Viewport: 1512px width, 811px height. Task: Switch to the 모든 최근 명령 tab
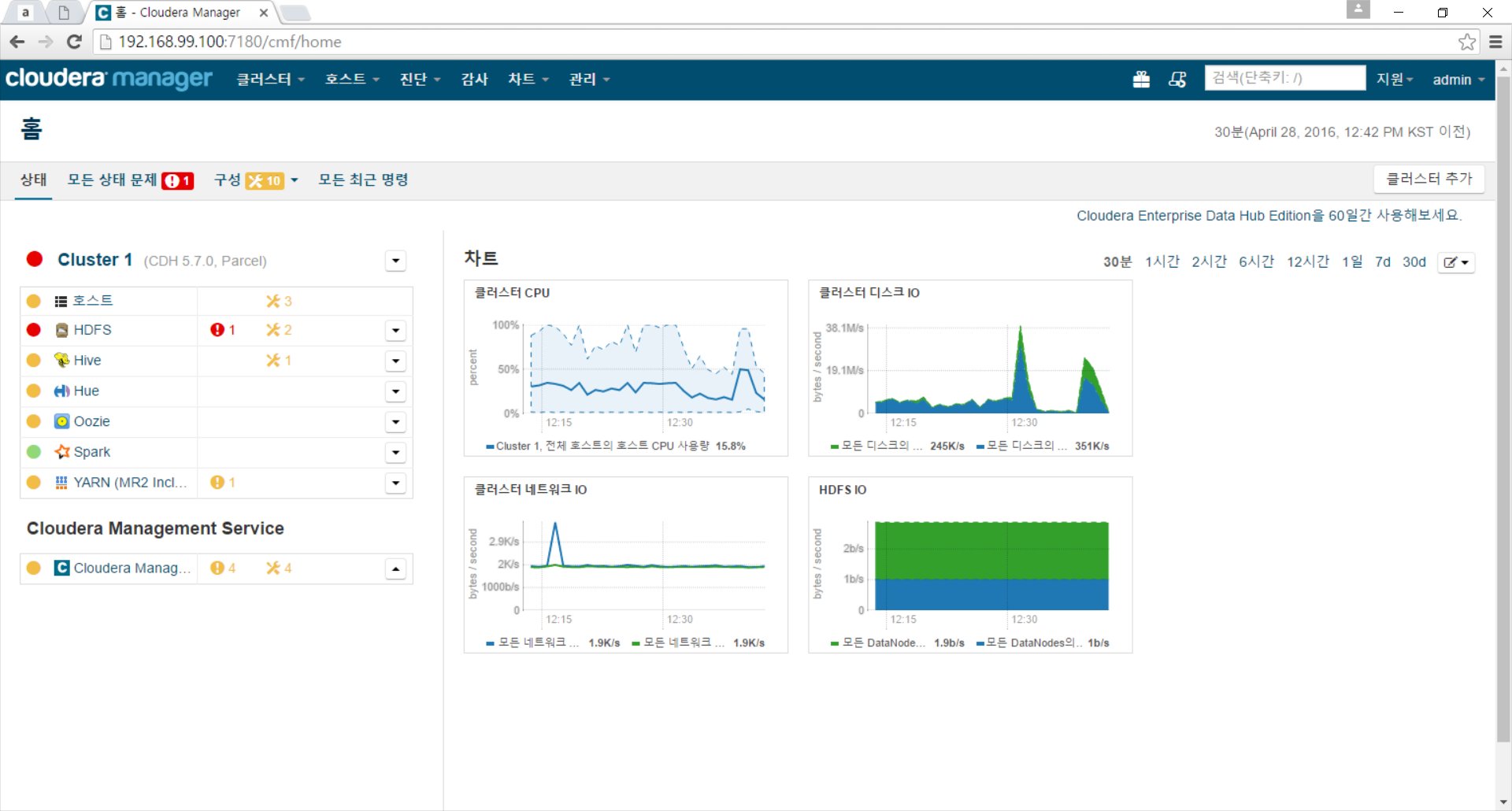point(363,180)
